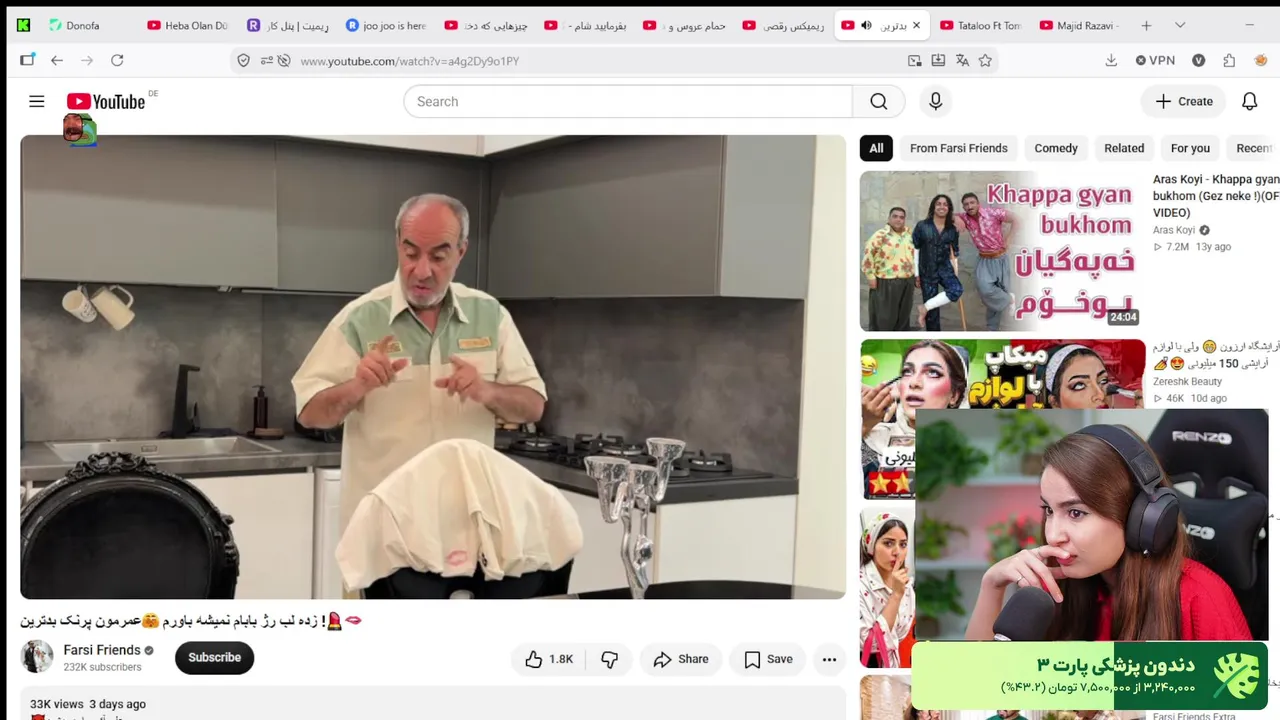Switch to the Heba Olan tab
Screen dimensions: 1280x720
click(x=187, y=26)
